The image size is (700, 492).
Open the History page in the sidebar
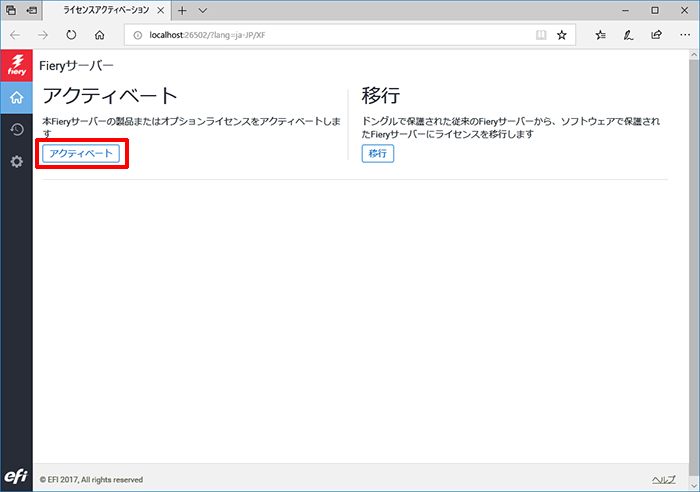[17, 129]
